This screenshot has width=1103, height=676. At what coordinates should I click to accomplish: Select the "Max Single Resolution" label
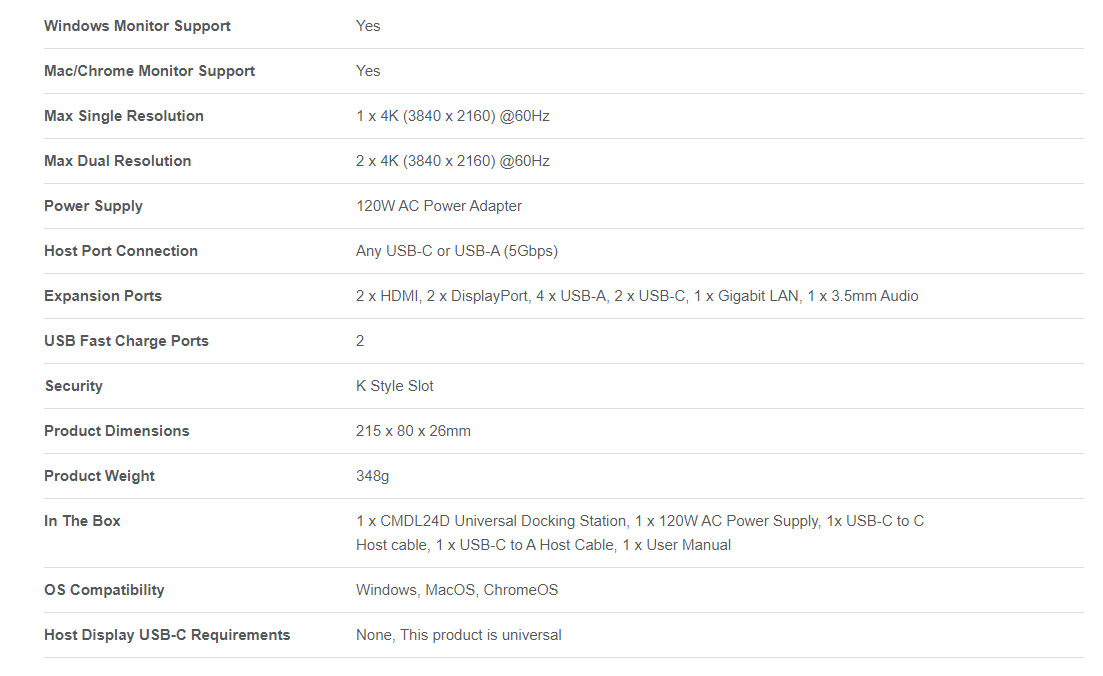(x=124, y=116)
